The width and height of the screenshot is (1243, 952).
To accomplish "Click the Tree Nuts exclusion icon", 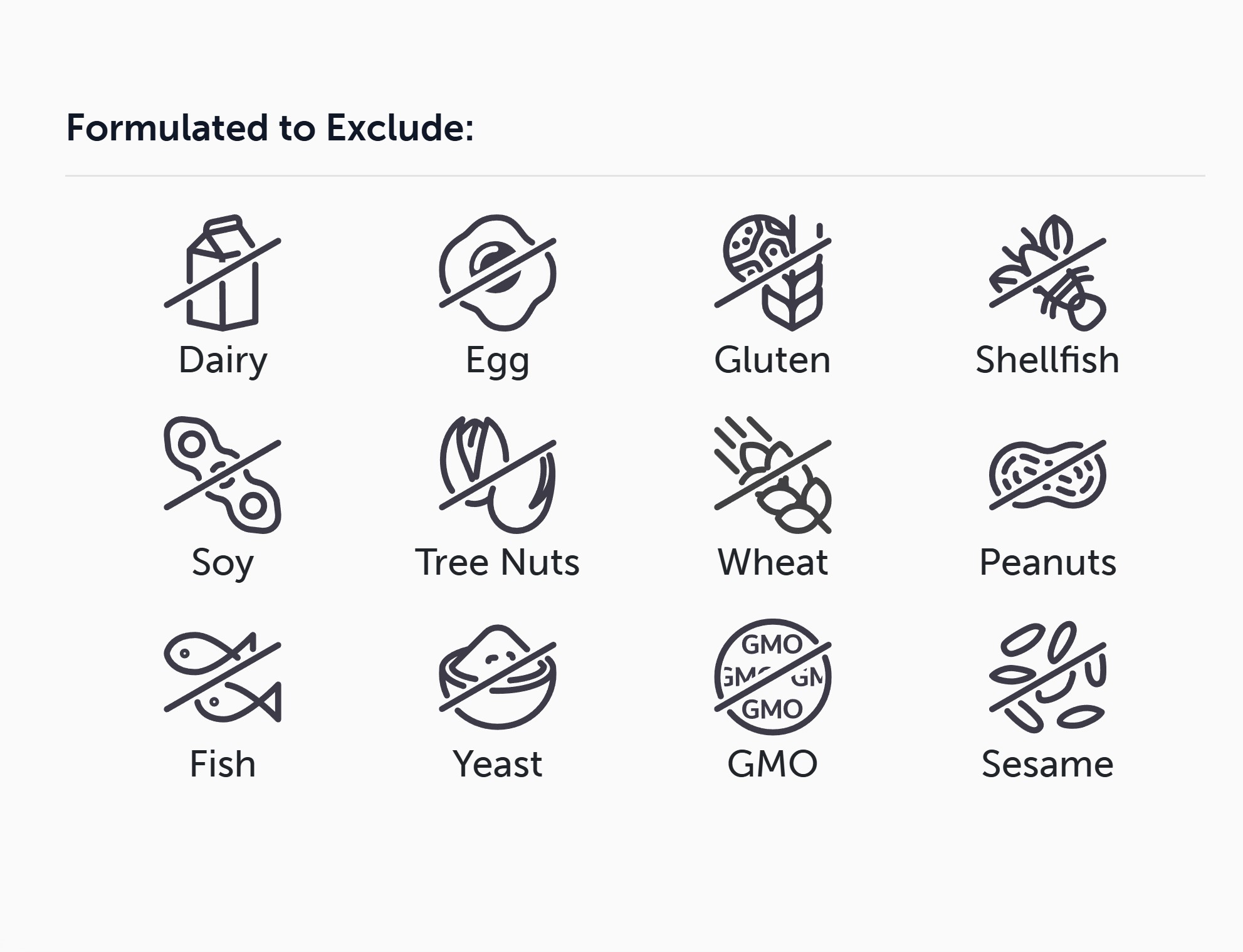I will pos(498,475).
